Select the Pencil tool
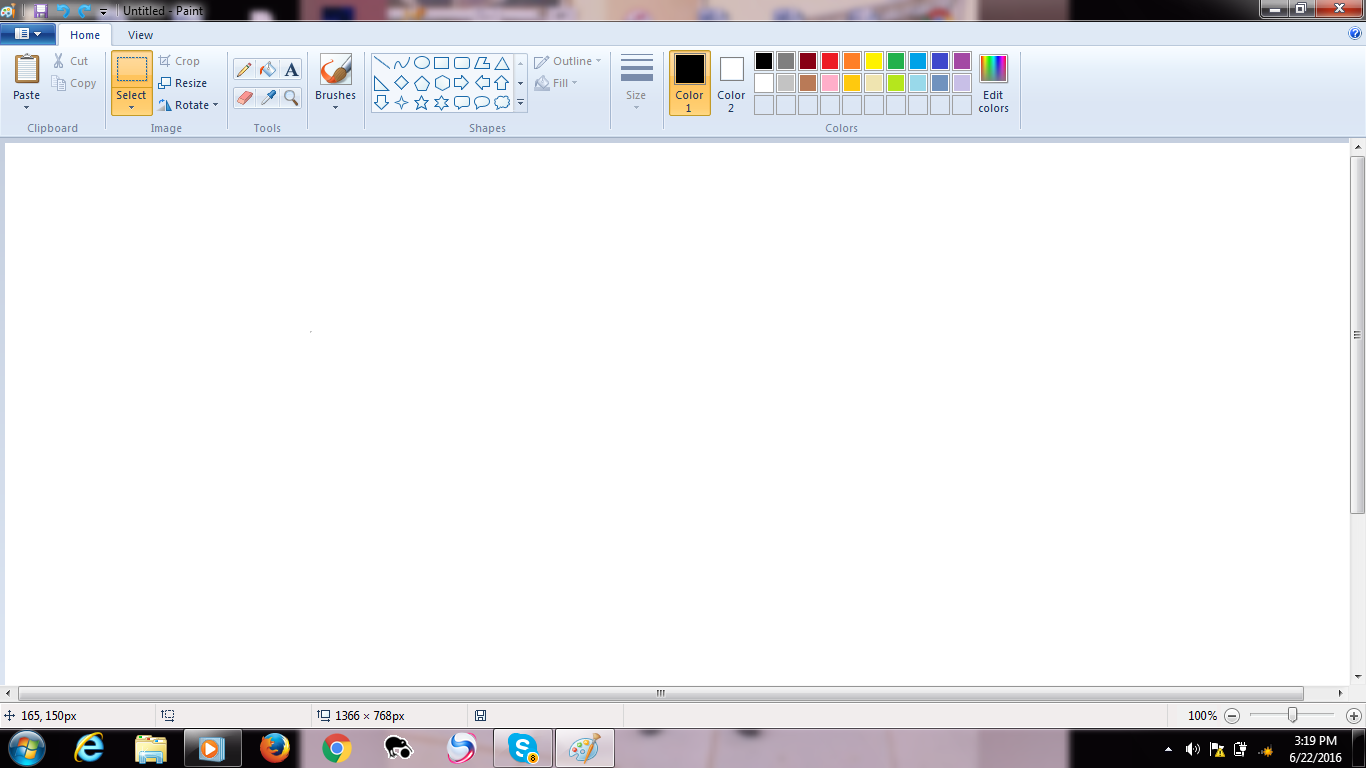Viewport: 1366px width, 768px height. tap(243, 69)
